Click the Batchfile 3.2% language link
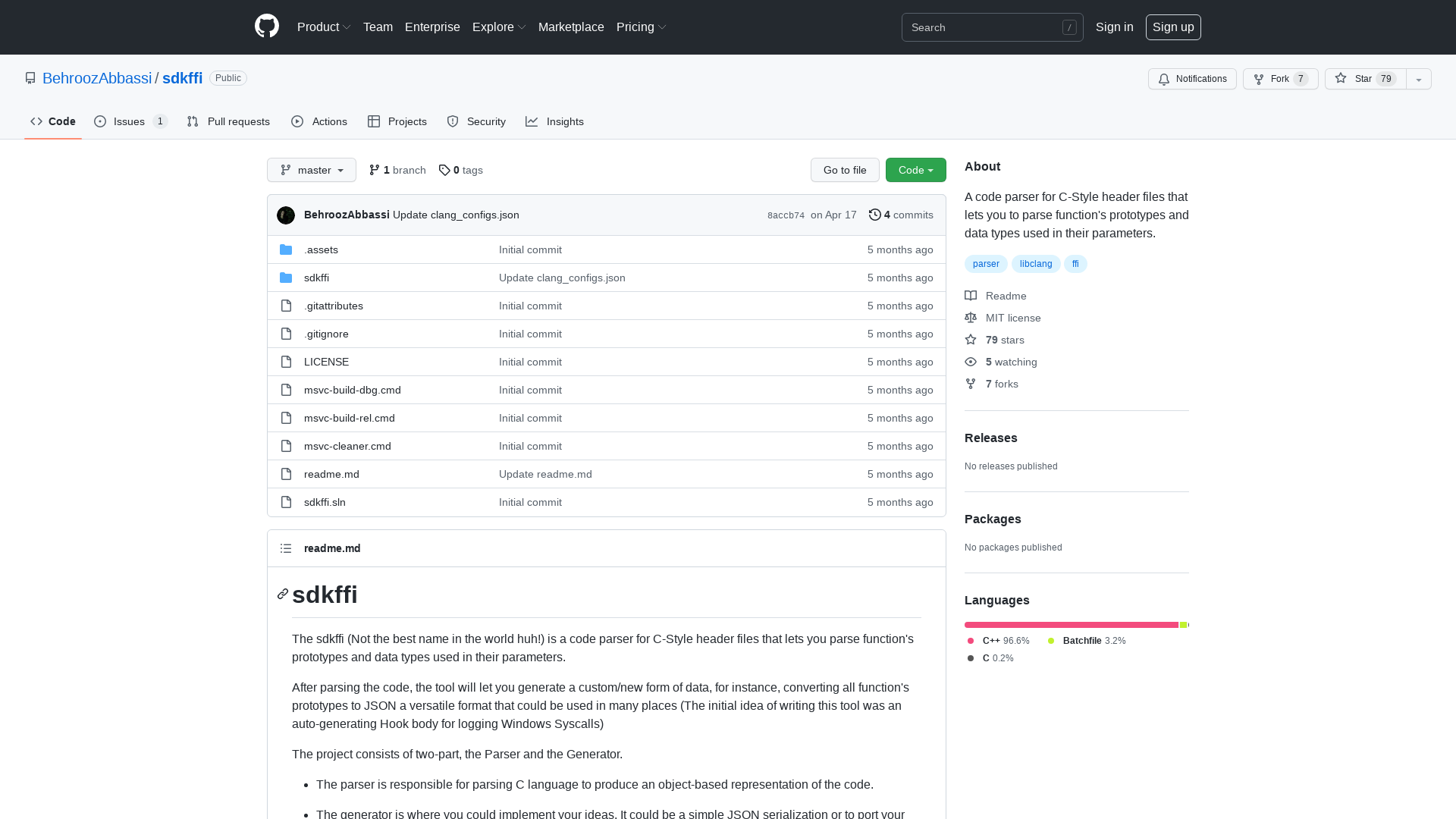 (x=1087, y=641)
